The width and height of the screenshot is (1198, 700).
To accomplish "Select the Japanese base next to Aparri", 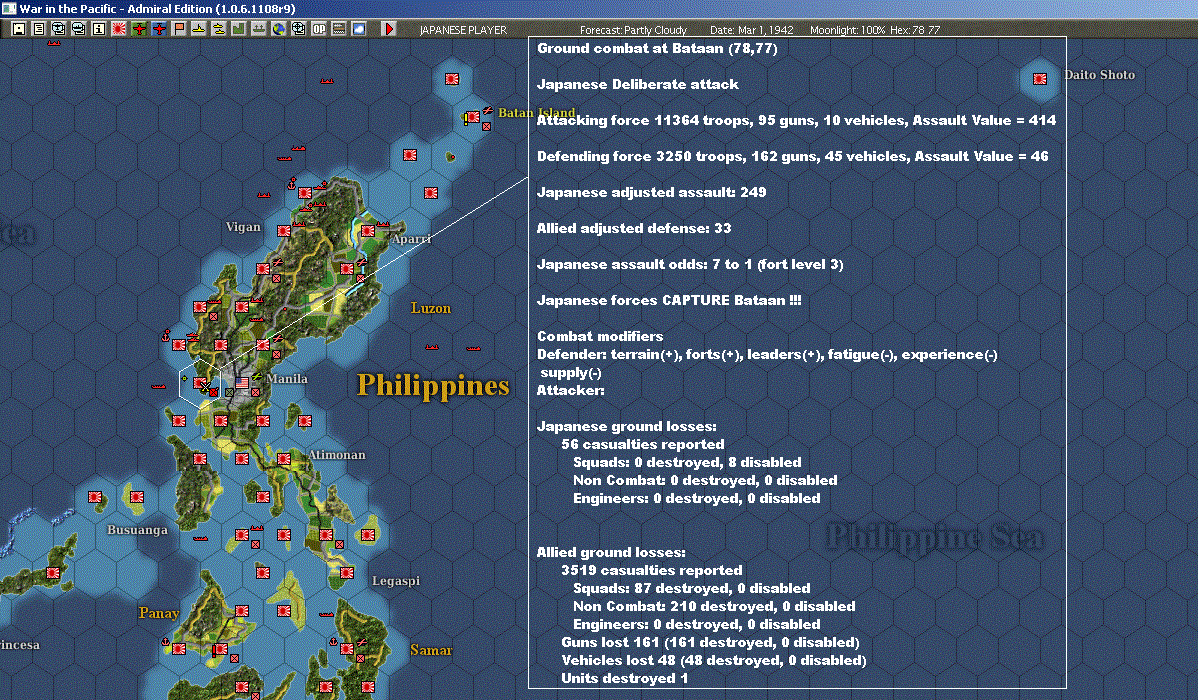I will coord(367,230).
